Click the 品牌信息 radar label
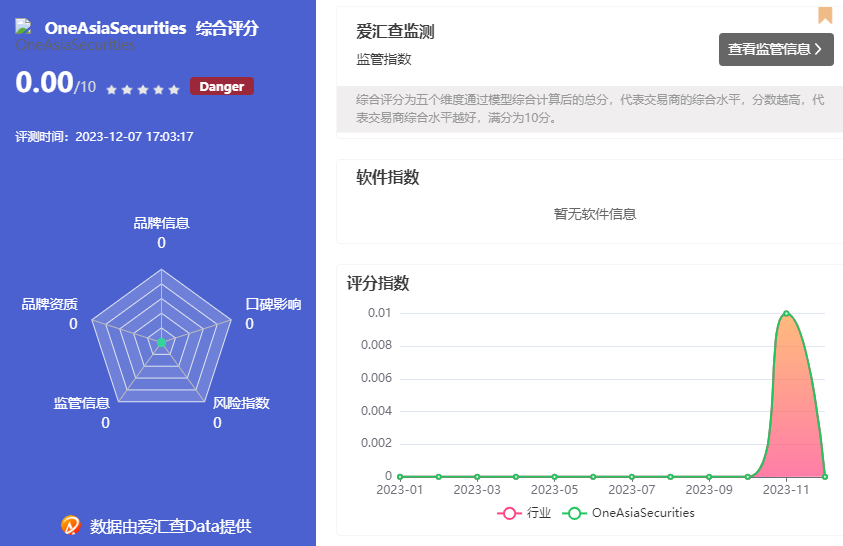Image resolution: width=843 pixels, height=546 pixels. point(161,223)
